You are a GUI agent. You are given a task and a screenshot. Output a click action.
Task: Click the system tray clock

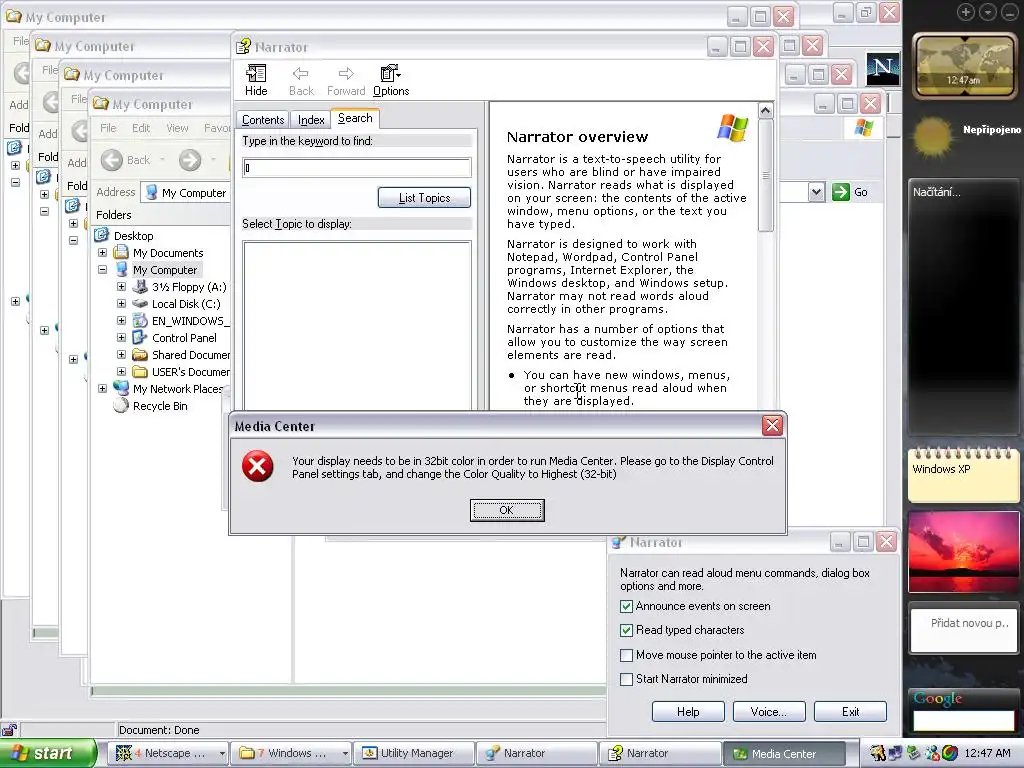point(987,754)
